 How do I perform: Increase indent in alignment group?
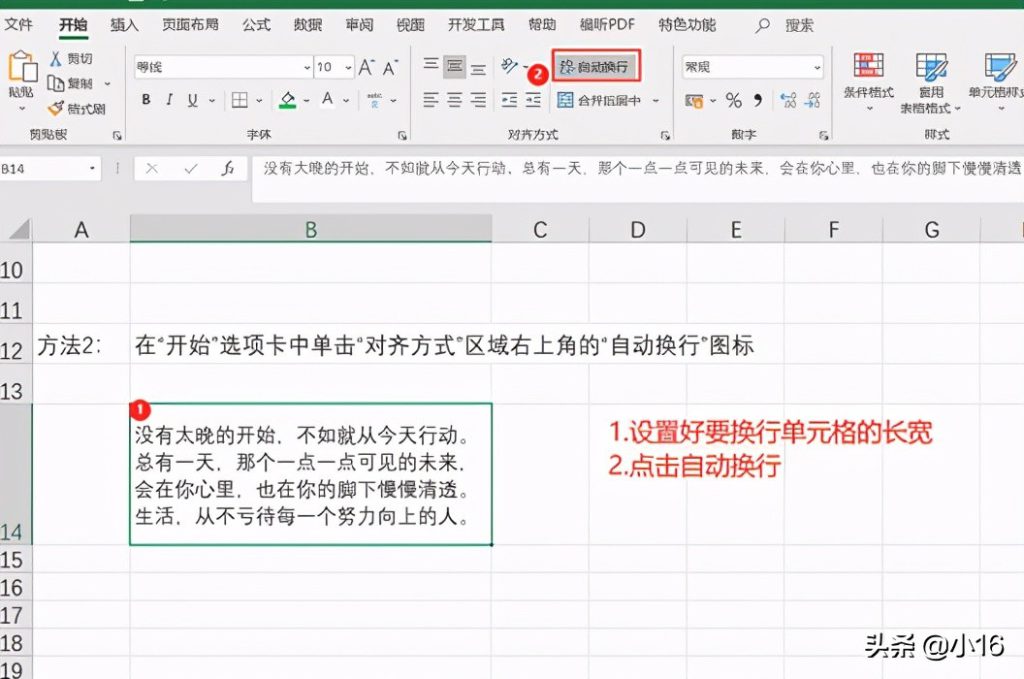pyautogui.click(x=534, y=100)
